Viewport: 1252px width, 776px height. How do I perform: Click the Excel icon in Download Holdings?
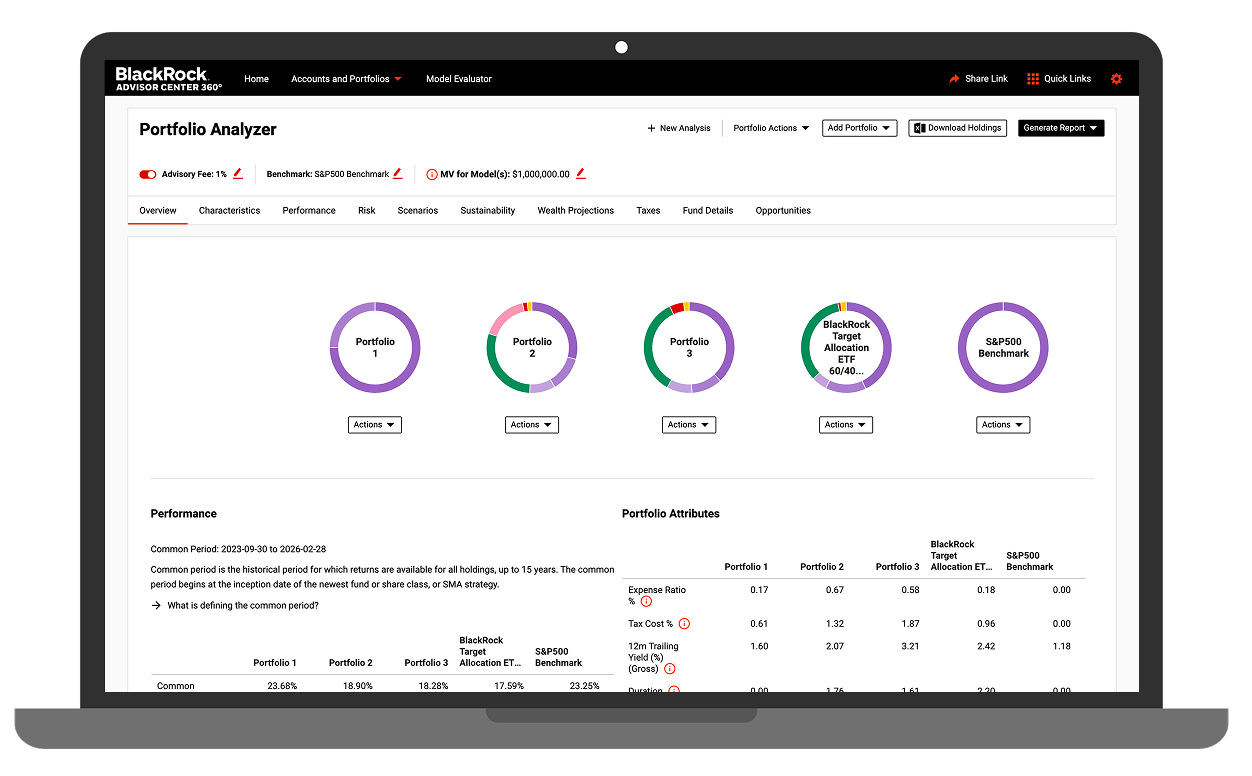pos(919,128)
